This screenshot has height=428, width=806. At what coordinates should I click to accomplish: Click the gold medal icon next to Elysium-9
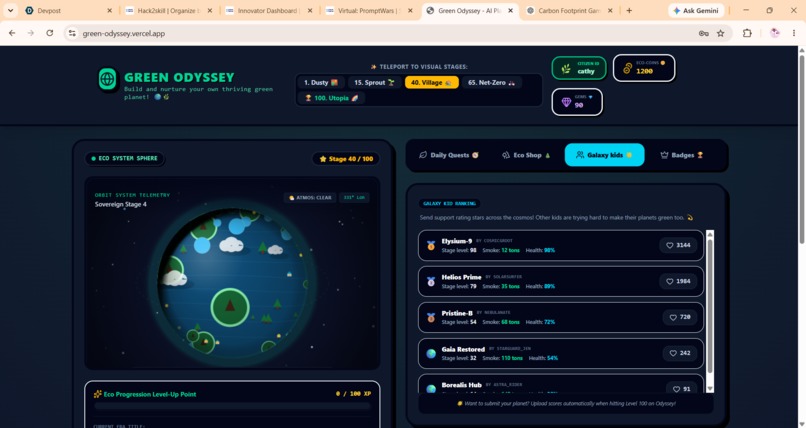[431, 246]
